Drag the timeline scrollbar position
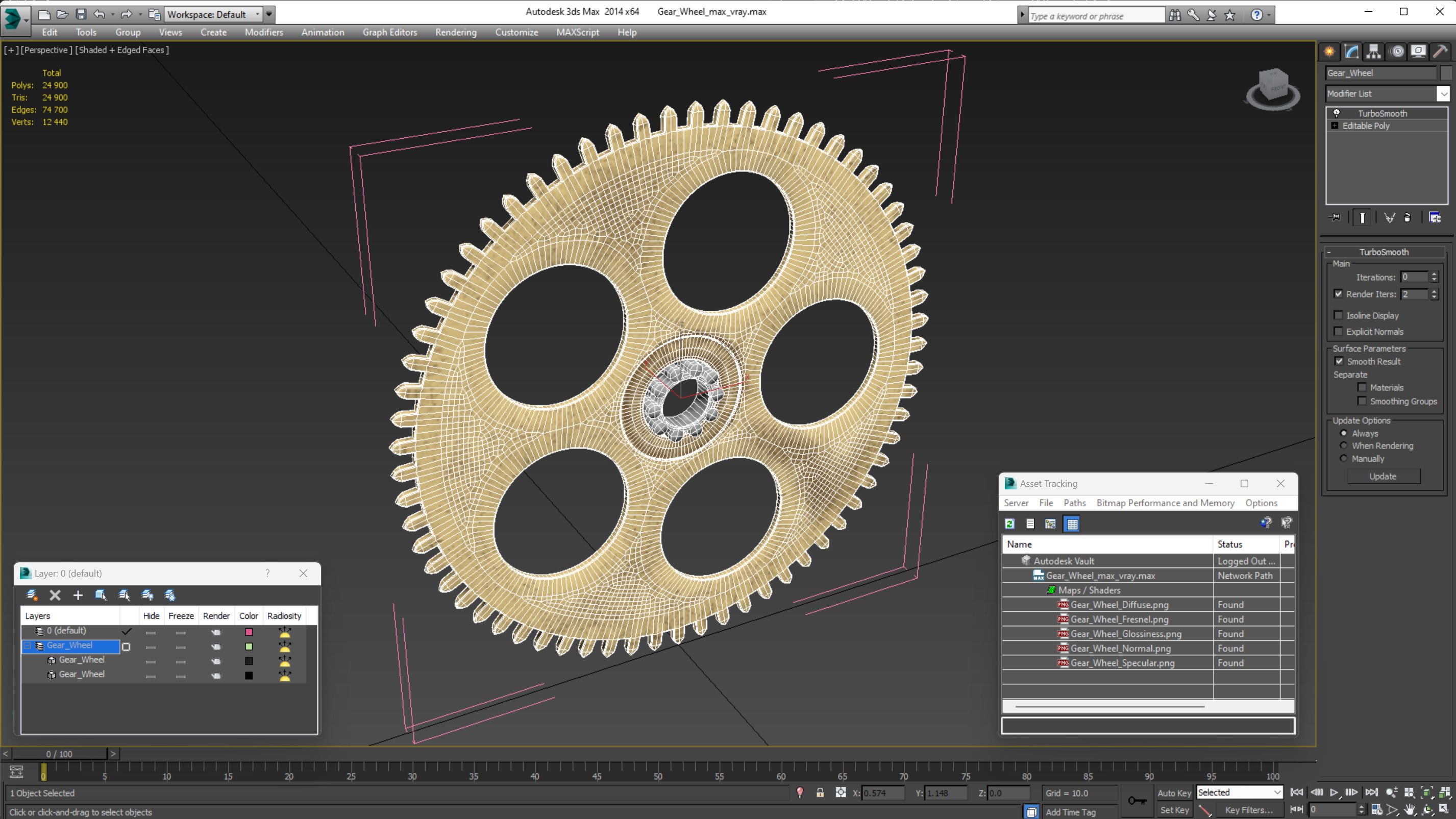 click(62, 753)
